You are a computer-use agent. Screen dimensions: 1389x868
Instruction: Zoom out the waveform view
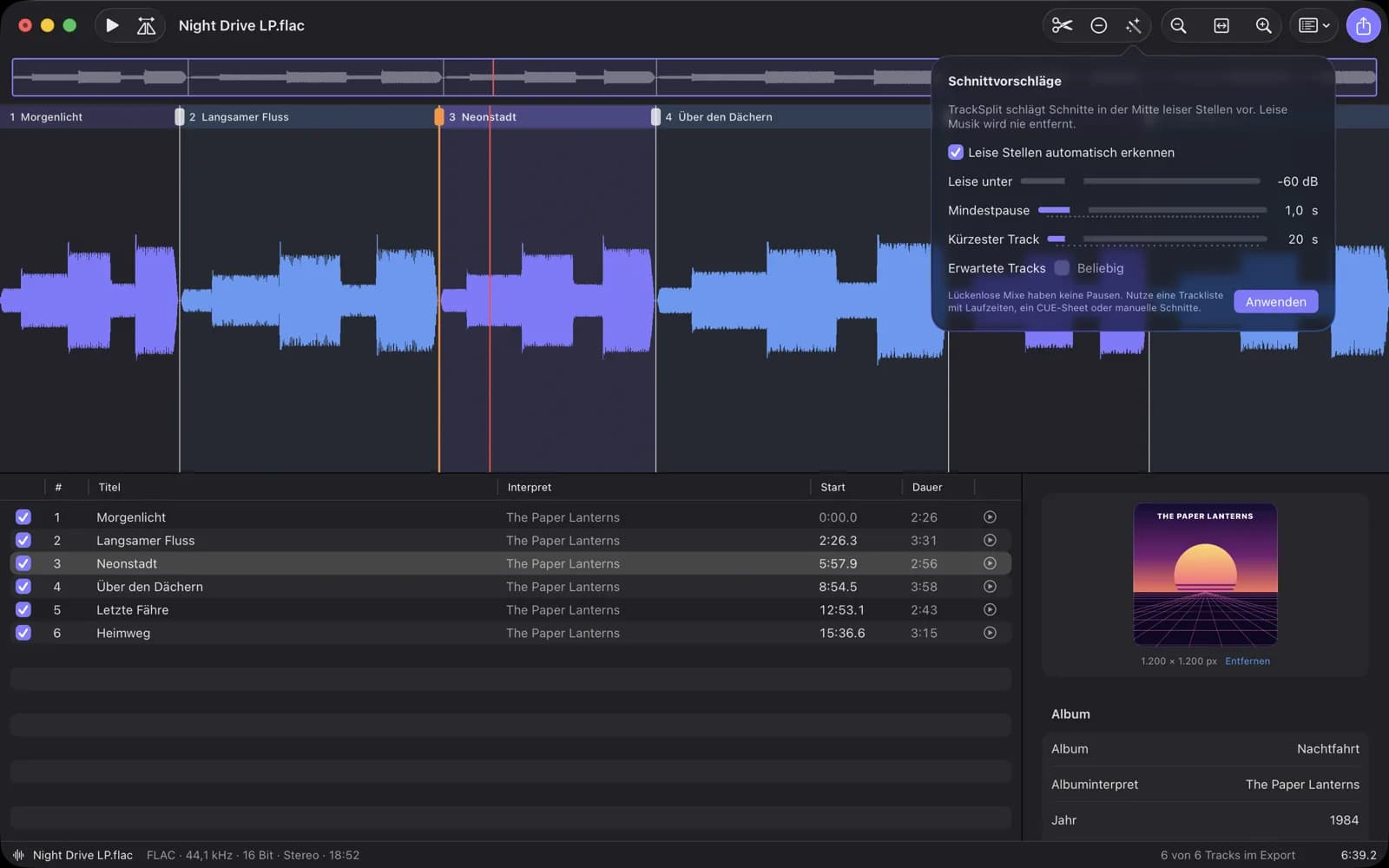1178,26
